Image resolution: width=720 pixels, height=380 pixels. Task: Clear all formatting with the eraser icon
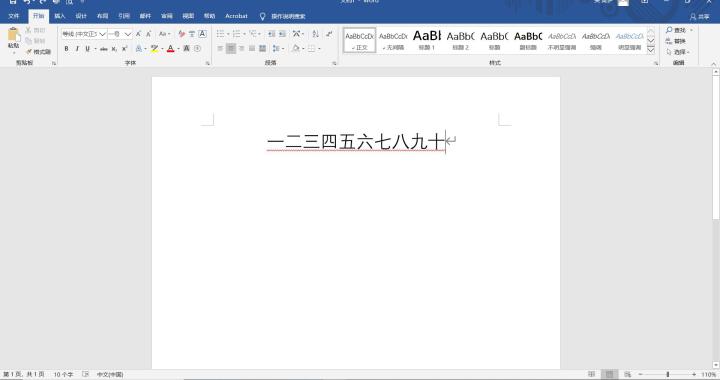tap(181, 34)
